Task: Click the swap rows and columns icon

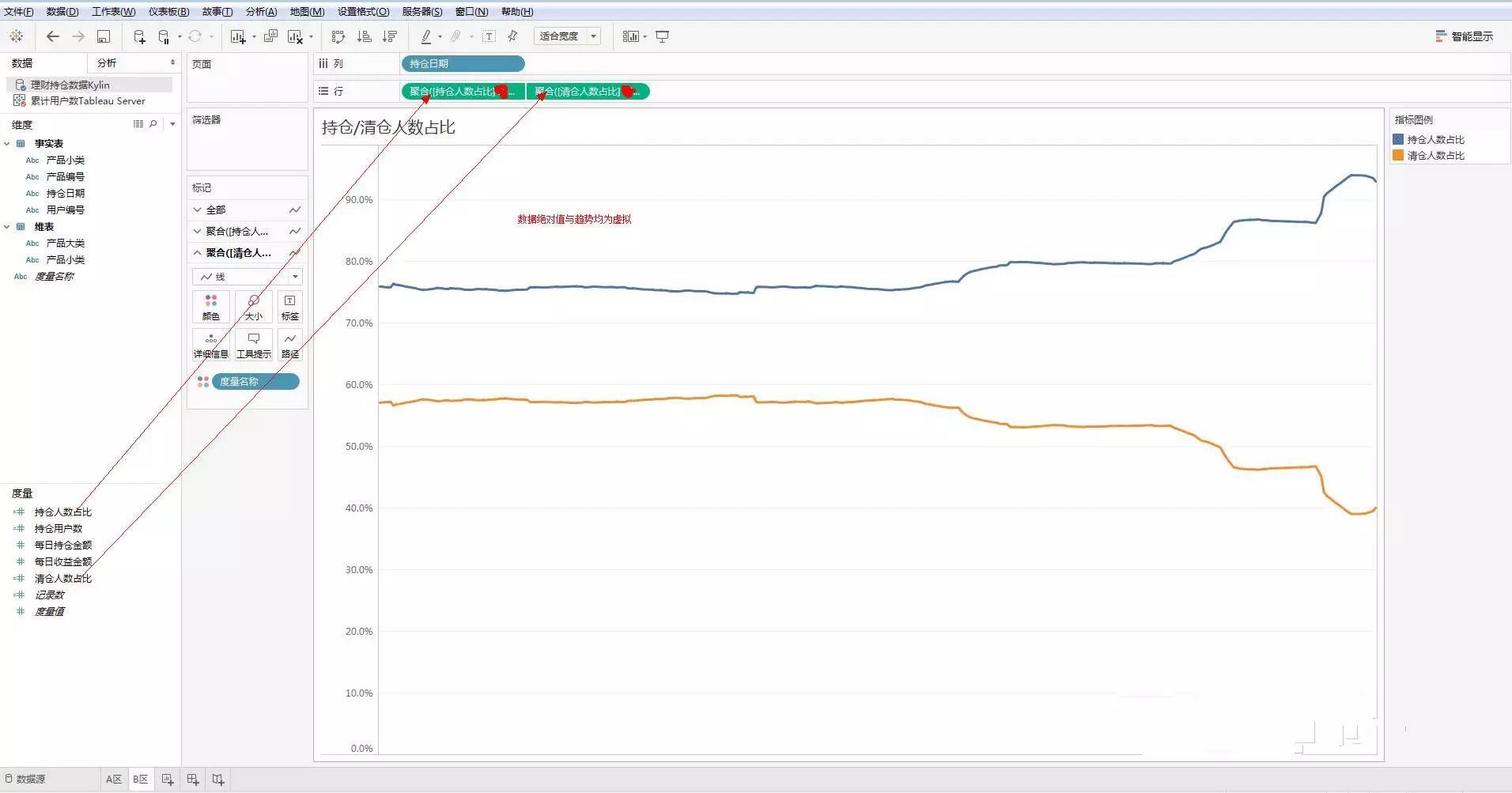Action: [338, 36]
